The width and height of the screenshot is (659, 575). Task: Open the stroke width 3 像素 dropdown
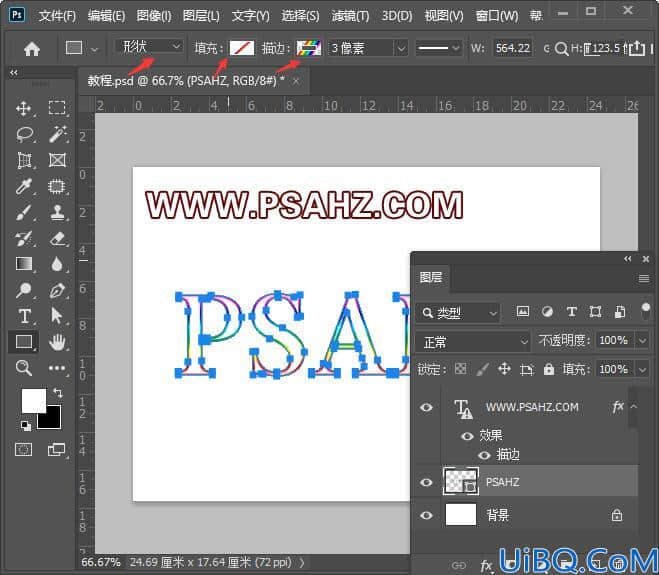pyautogui.click(x=401, y=48)
